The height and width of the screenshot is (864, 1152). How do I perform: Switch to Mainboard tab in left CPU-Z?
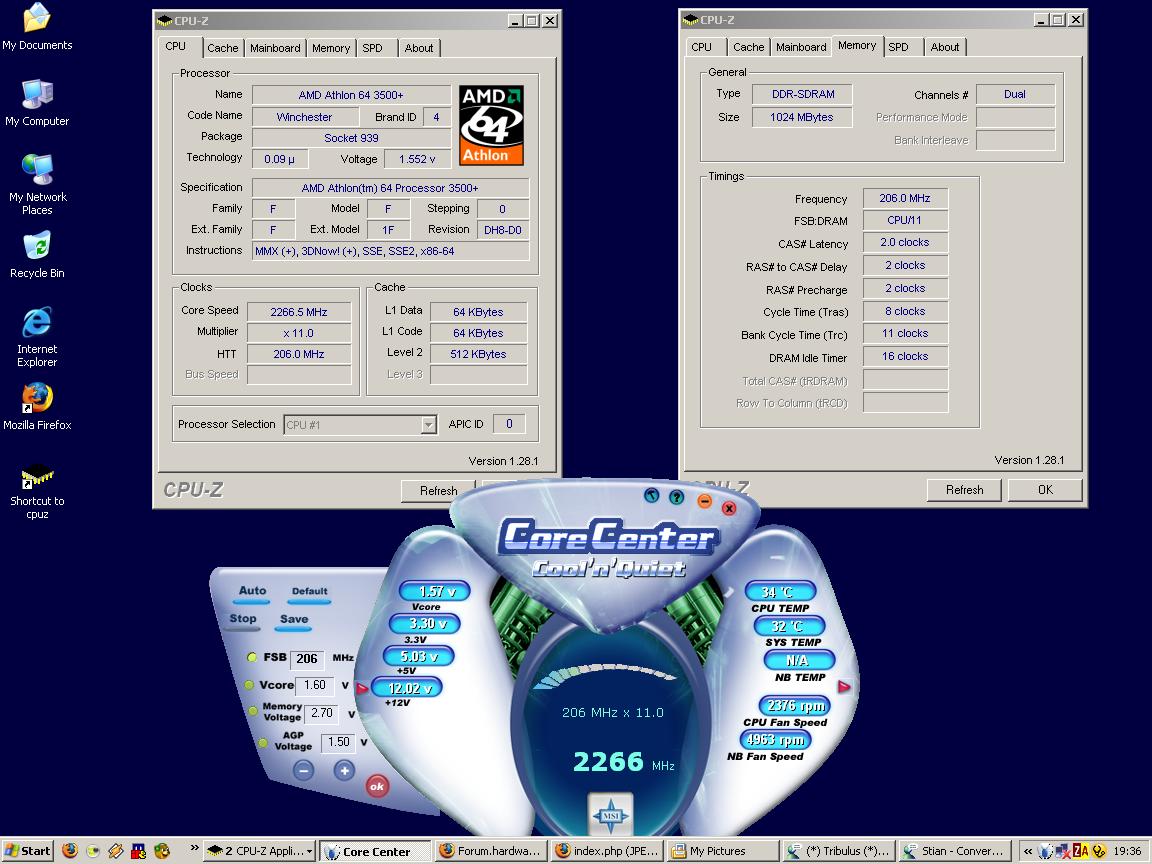(x=275, y=48)
